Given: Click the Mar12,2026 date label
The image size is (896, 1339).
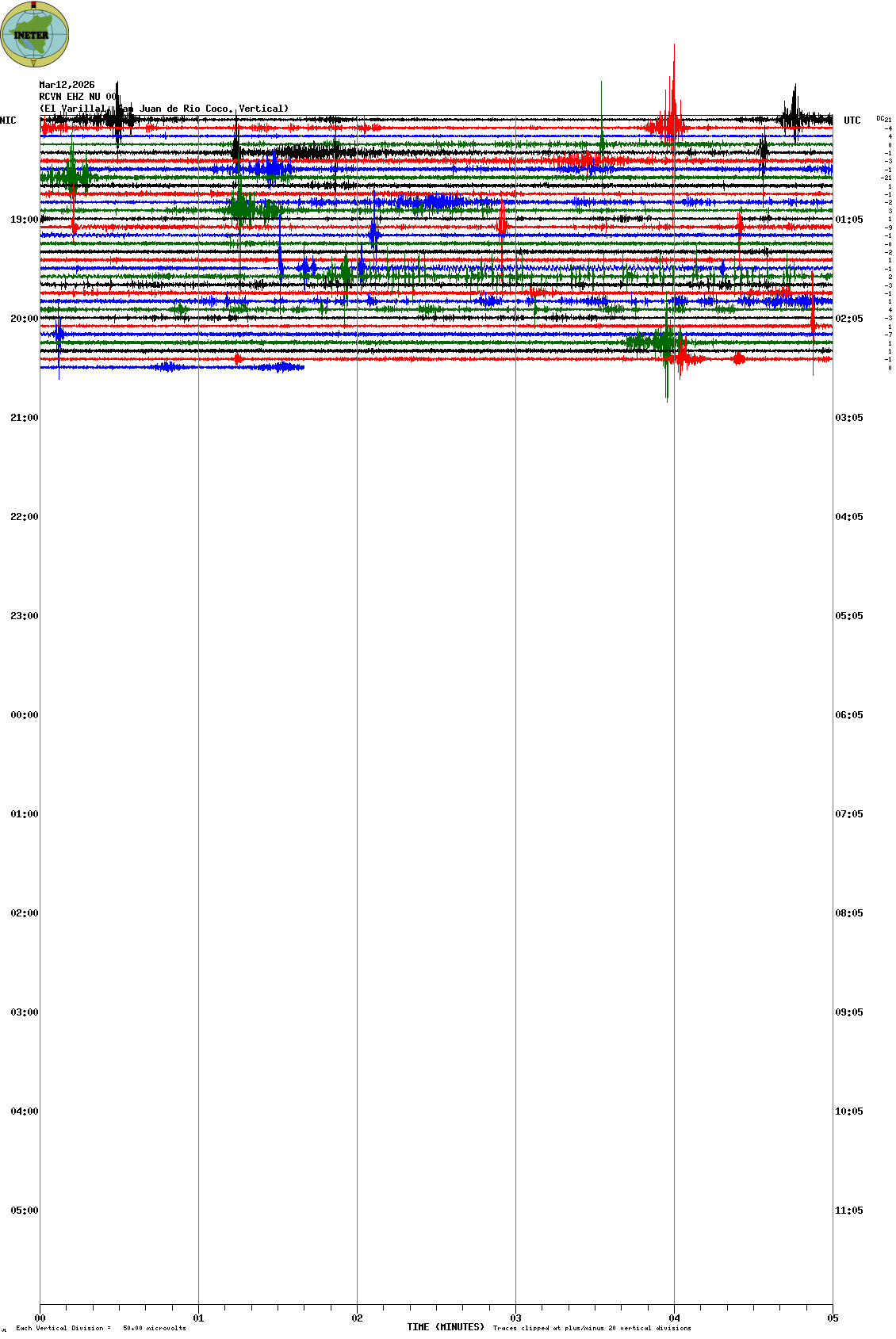Looking at the screenshot, I should click(67, 85).
